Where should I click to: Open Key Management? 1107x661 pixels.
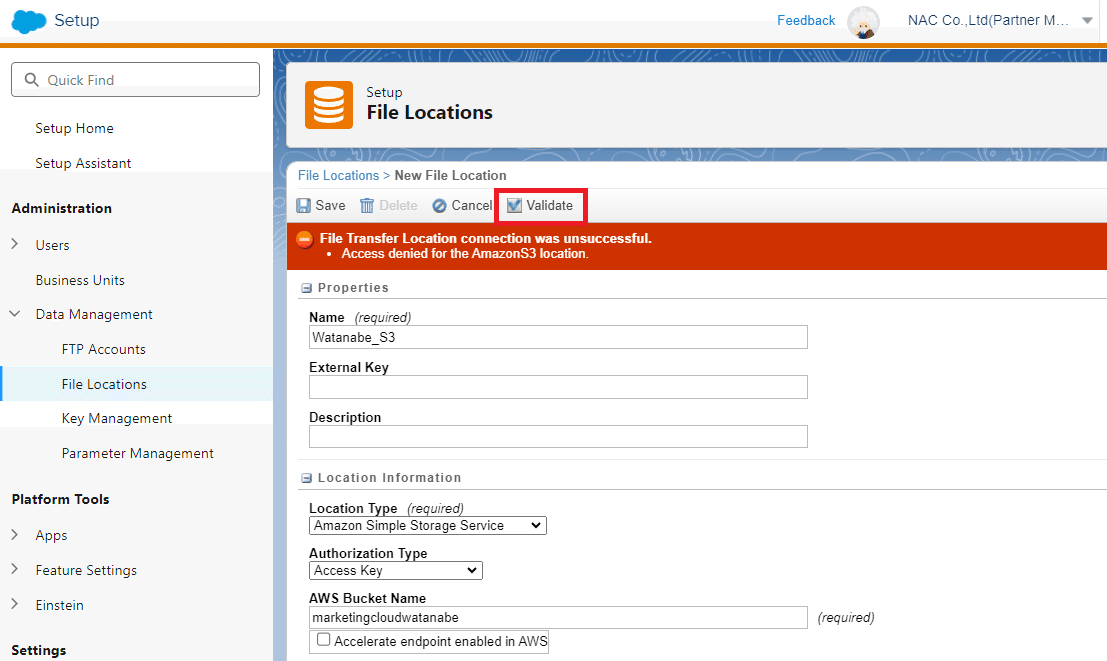point(116,418)
